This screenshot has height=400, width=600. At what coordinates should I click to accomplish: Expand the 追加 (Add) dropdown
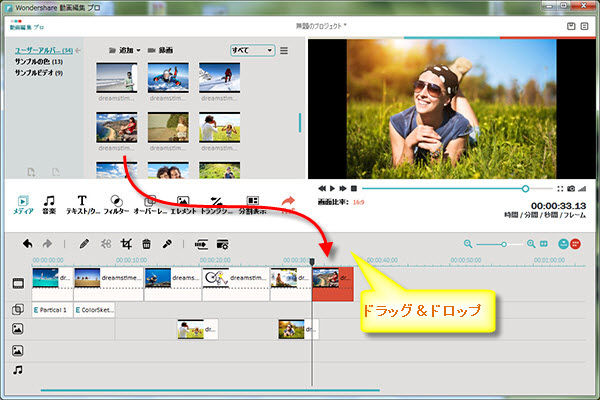125,49
